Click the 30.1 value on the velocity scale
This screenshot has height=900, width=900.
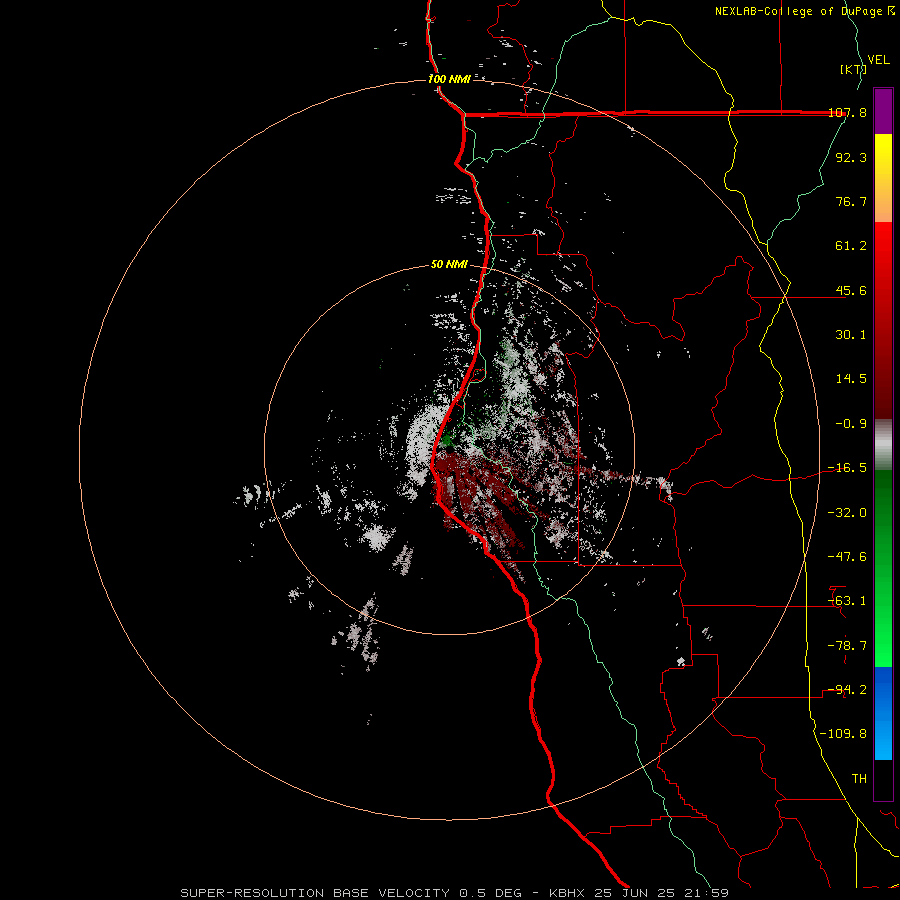(x=851, y=335)
